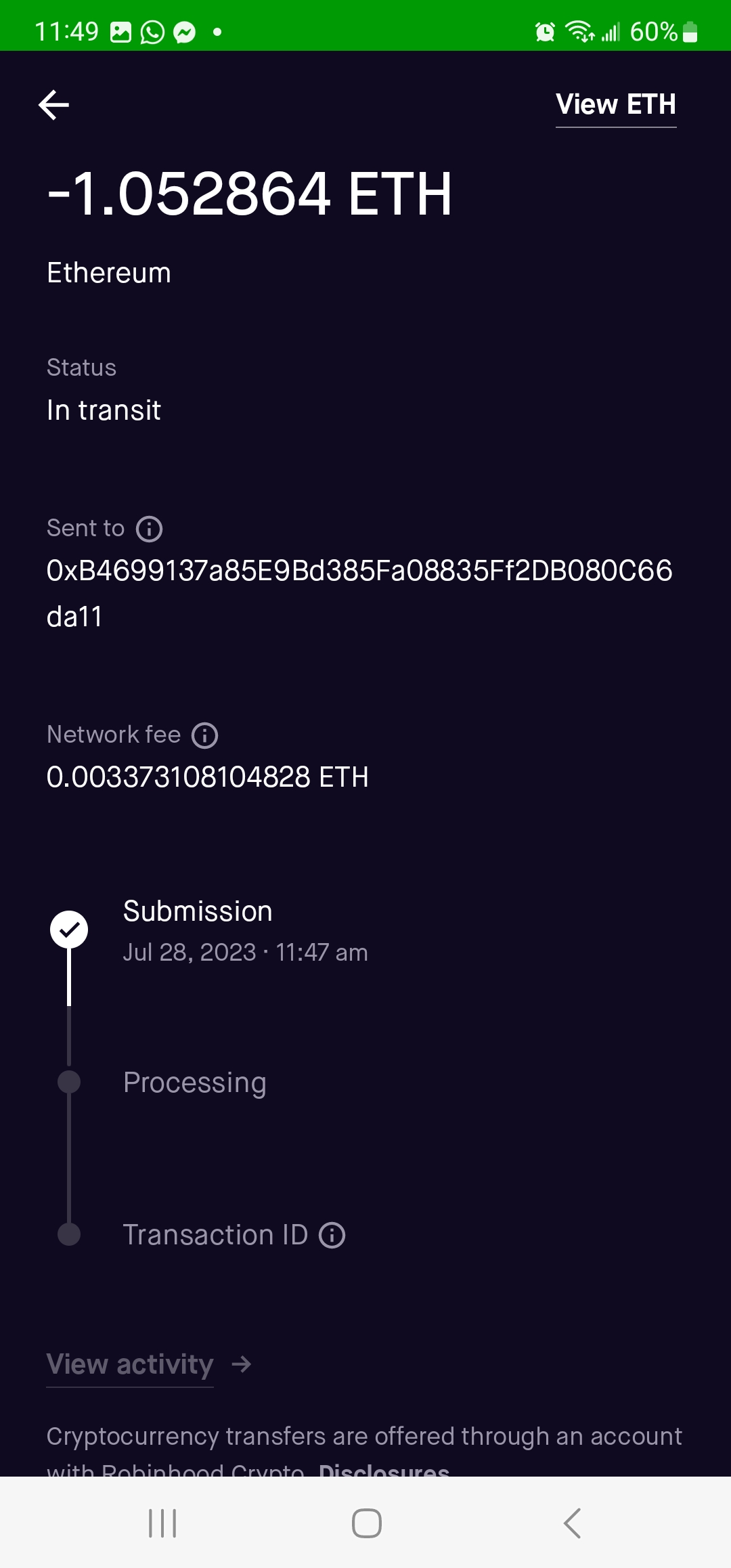Image resolution: width=731 pixels, height=1568 pixels.
Task: Tap the info icon beside Sent to
Action: coord(150,529)
